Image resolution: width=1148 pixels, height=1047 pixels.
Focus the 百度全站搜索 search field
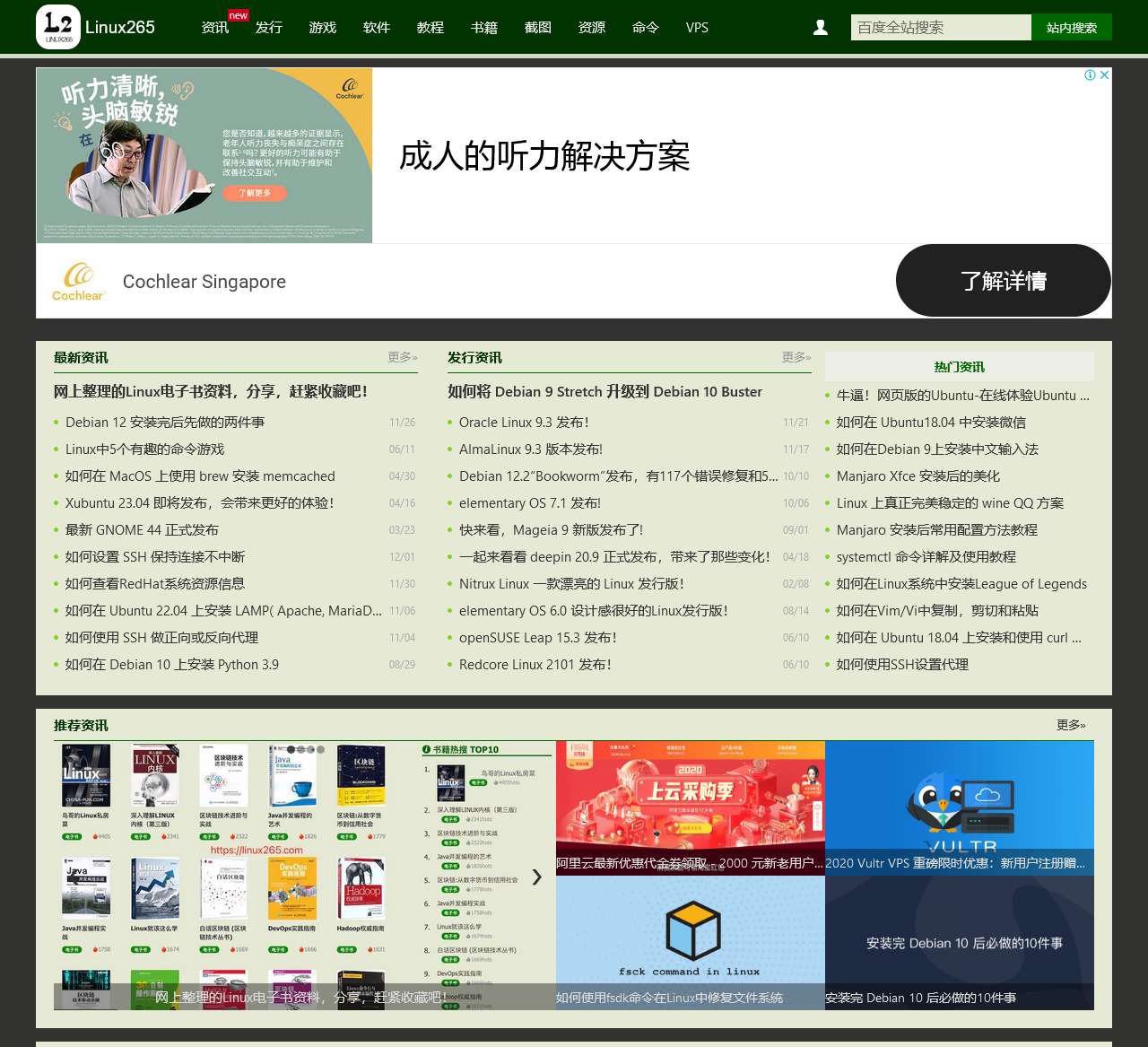pos(940,28)
